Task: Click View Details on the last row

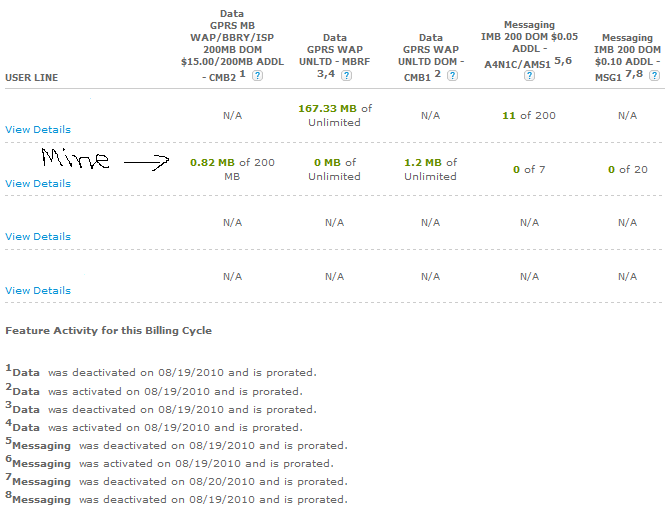Action: tap(38, 290)
